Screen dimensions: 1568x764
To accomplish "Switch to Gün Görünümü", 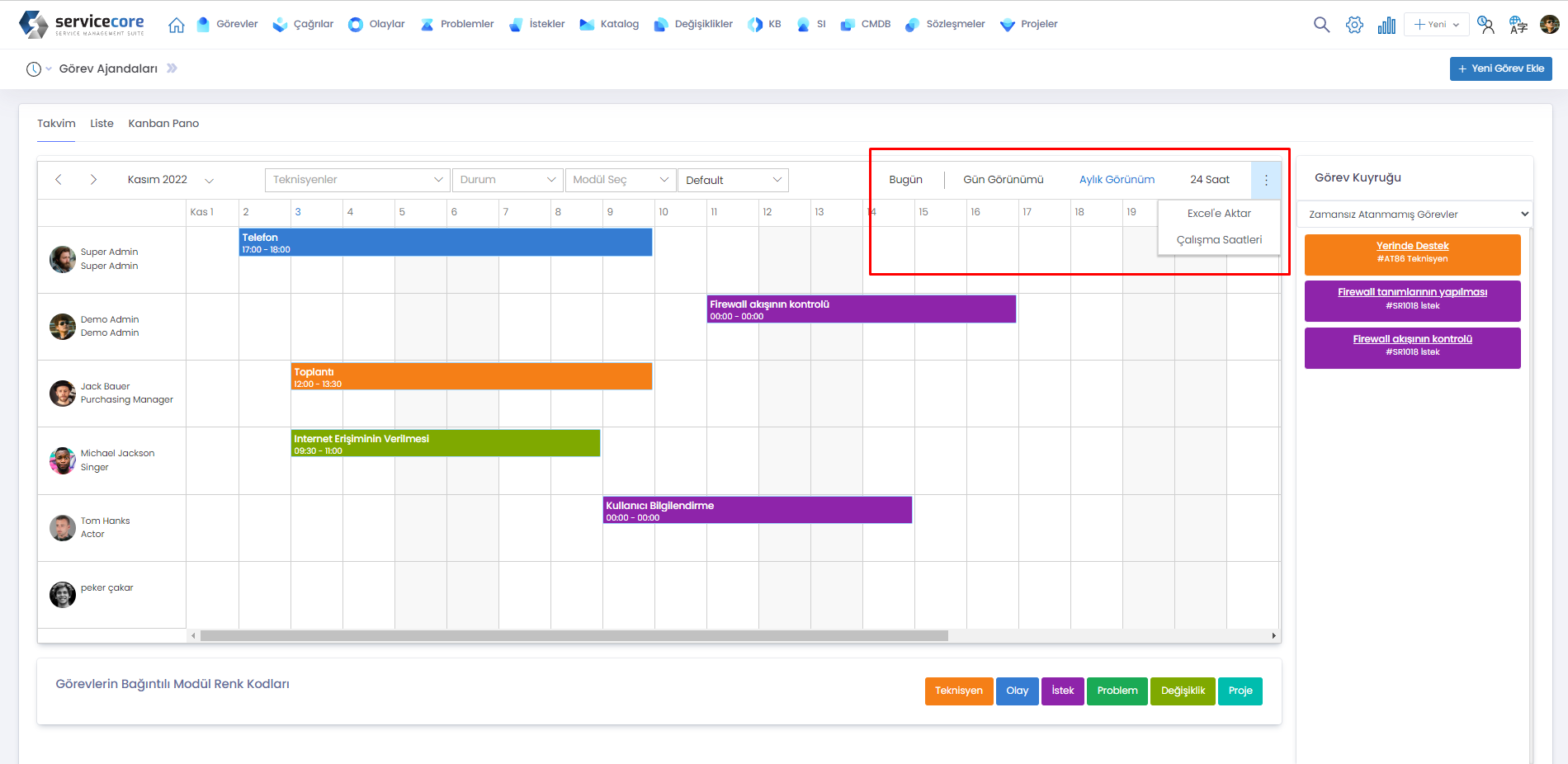I will point(1003,180).
